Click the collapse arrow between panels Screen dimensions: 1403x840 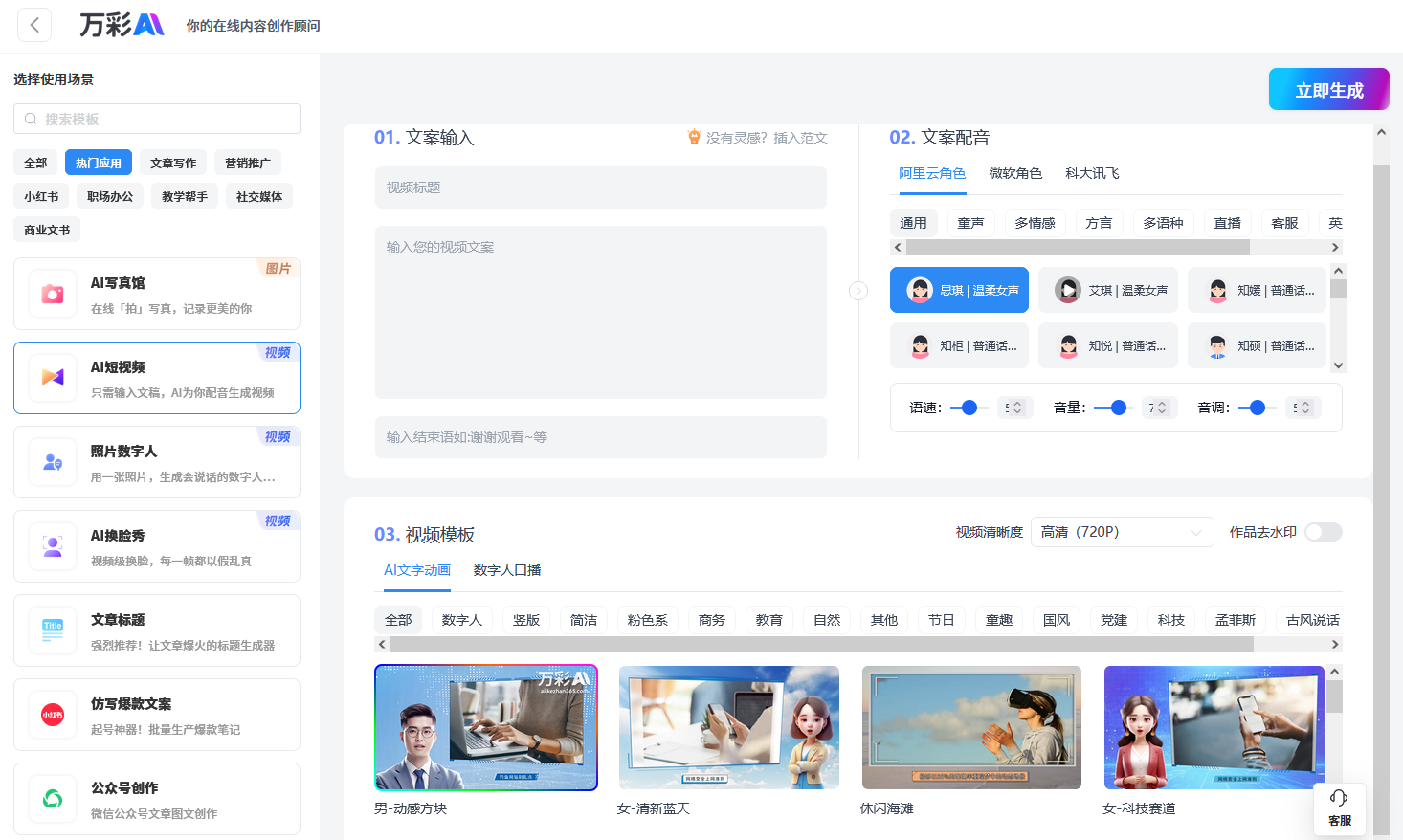click(x=858, y=291)
